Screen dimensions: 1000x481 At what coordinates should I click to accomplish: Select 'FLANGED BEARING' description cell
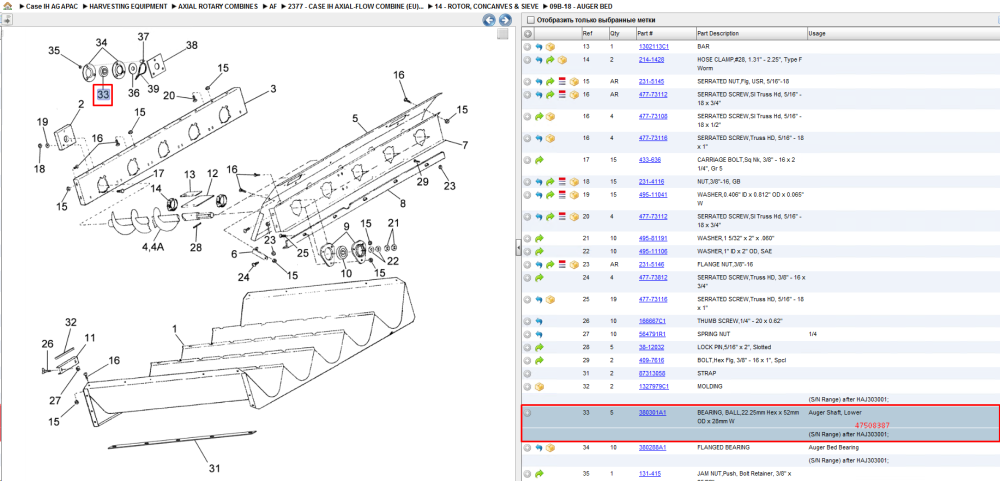pos(723,447)
